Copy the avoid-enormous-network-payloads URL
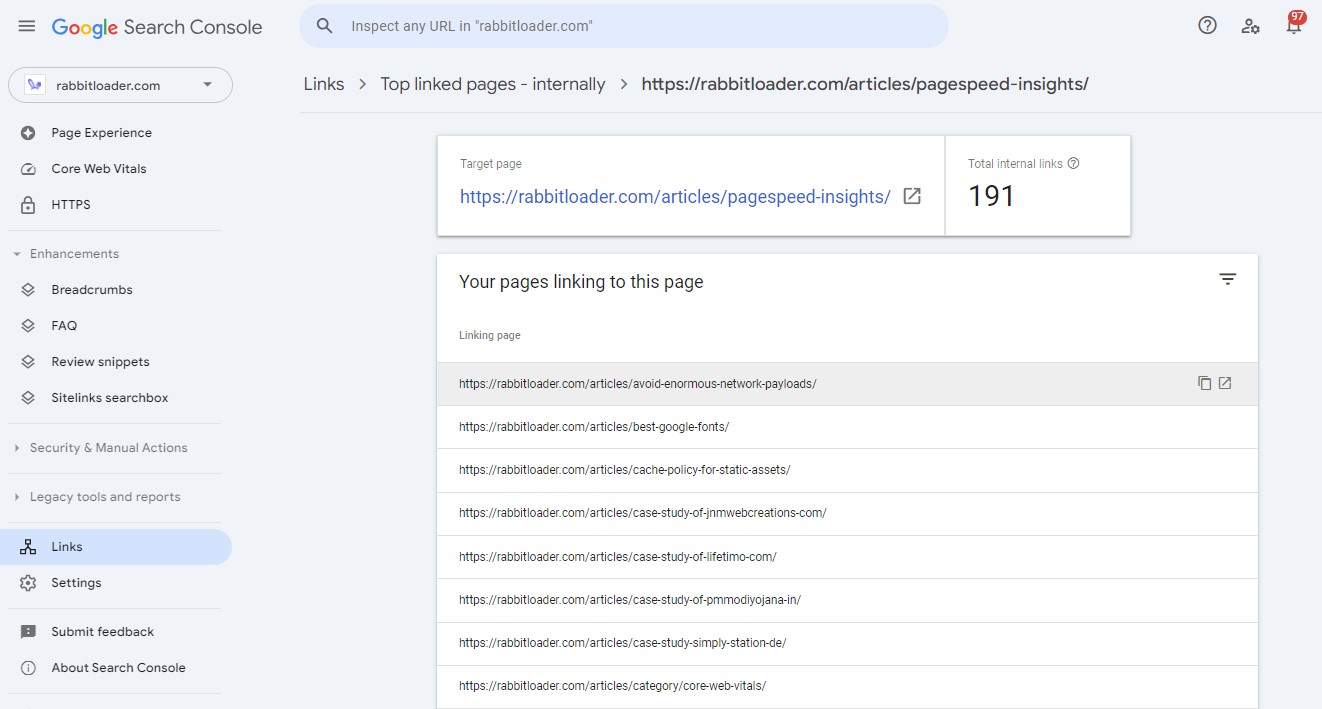This screenshot has height=709, width=1322. pos(1204,383)
